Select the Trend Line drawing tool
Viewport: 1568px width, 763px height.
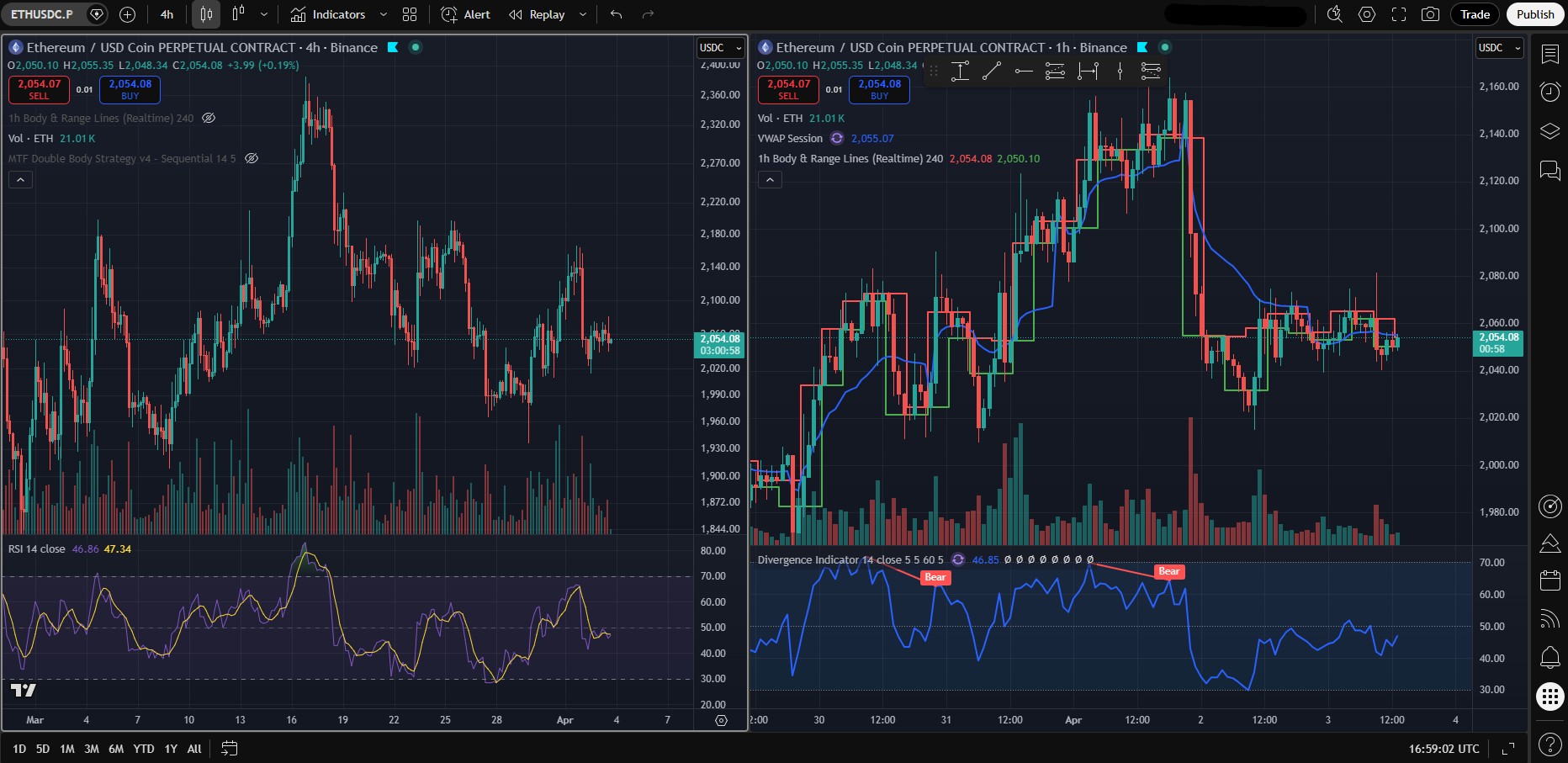[x=992, y=71]
